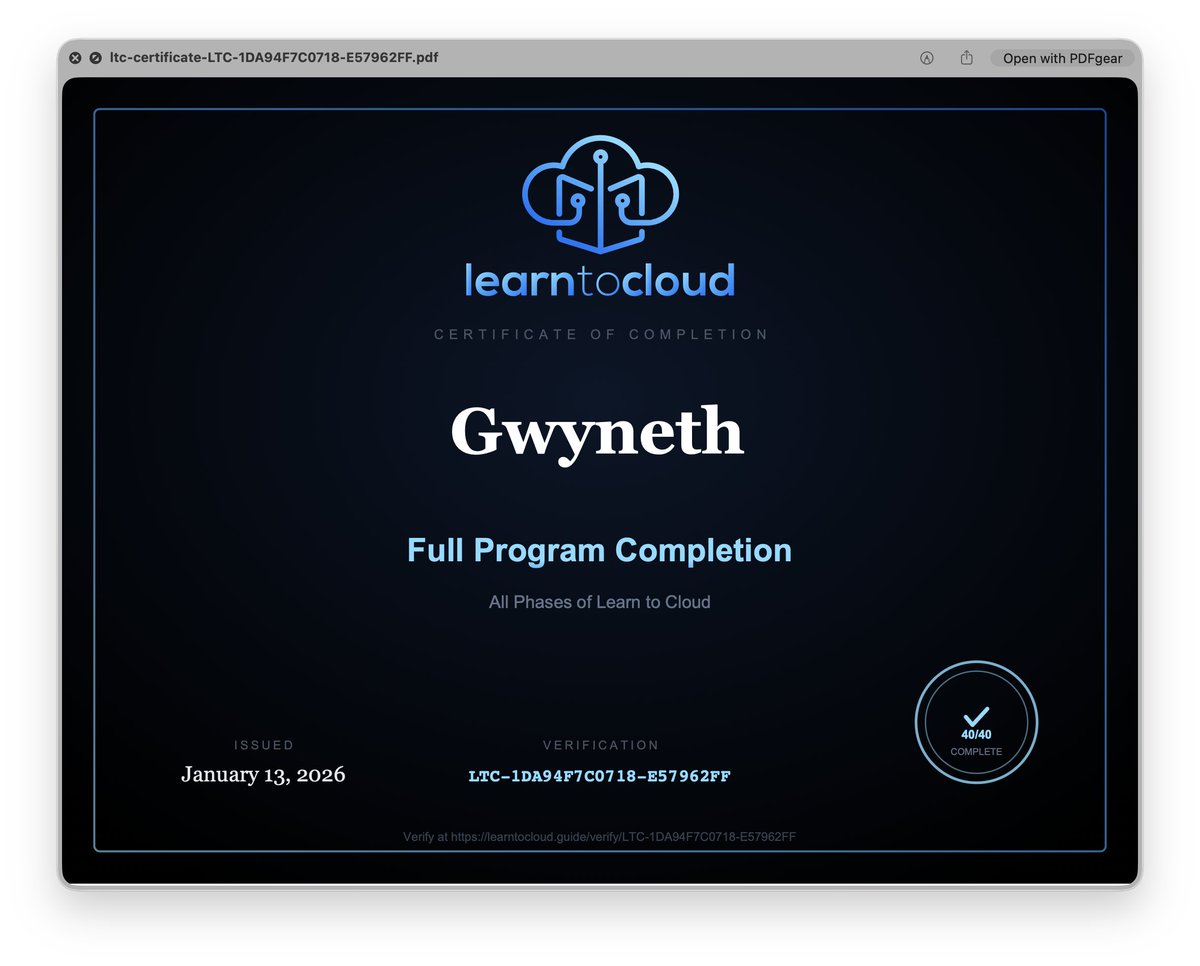Click the Share icon in title bar
The height and width of the screenshot is (966, 1200).
(x=966, y=58)
